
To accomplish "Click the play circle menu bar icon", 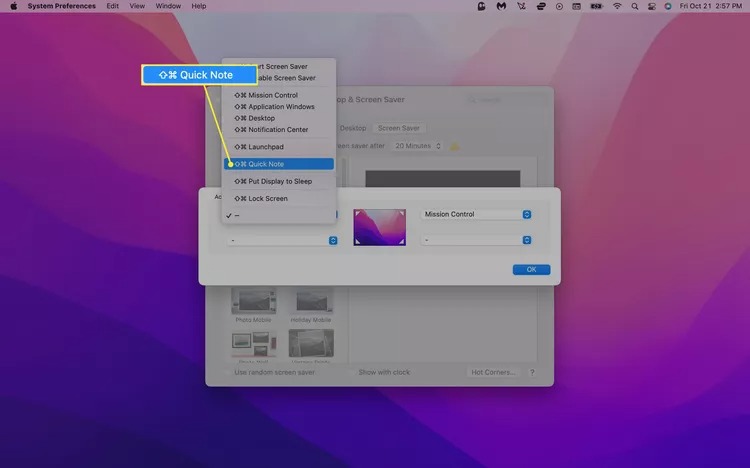I will tap(559, 6).
